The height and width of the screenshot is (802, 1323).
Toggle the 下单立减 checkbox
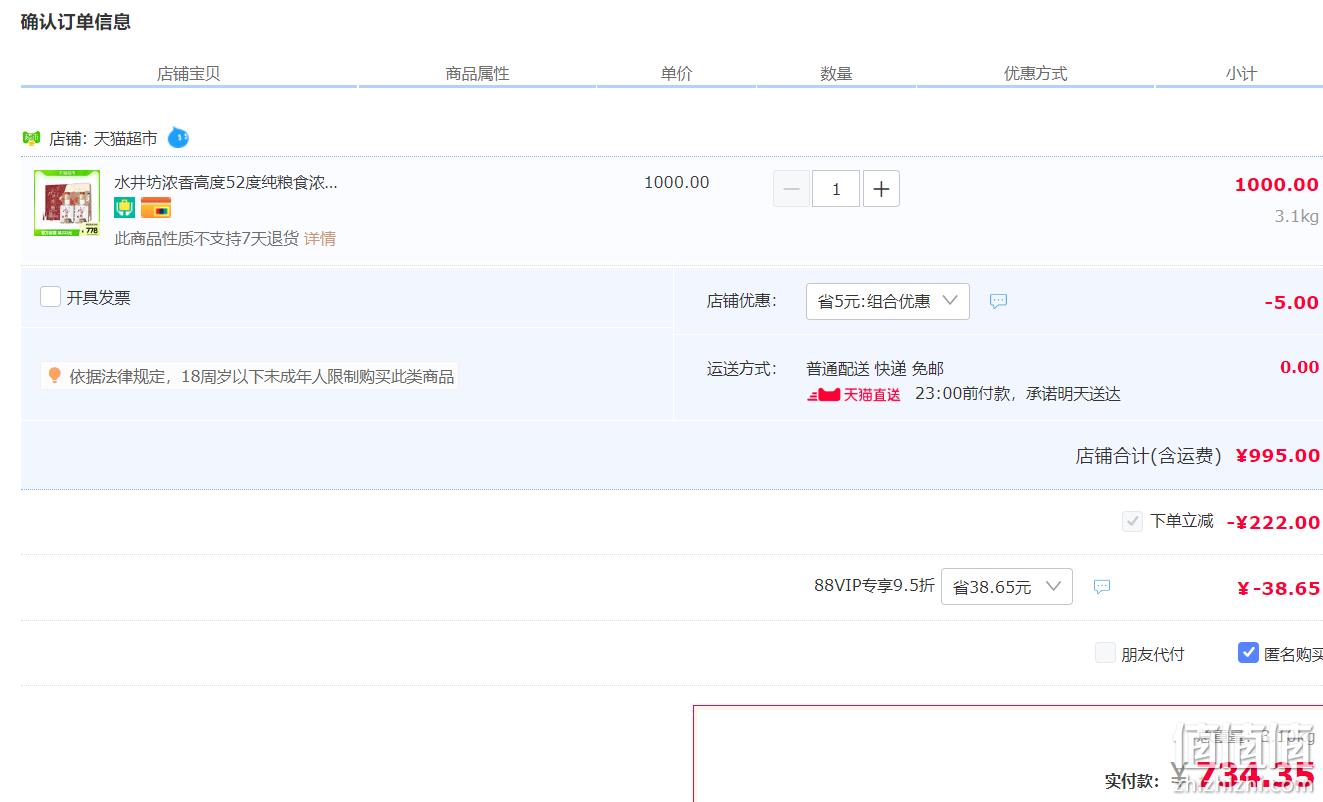pyautogui.click(x=1132, y=521)
